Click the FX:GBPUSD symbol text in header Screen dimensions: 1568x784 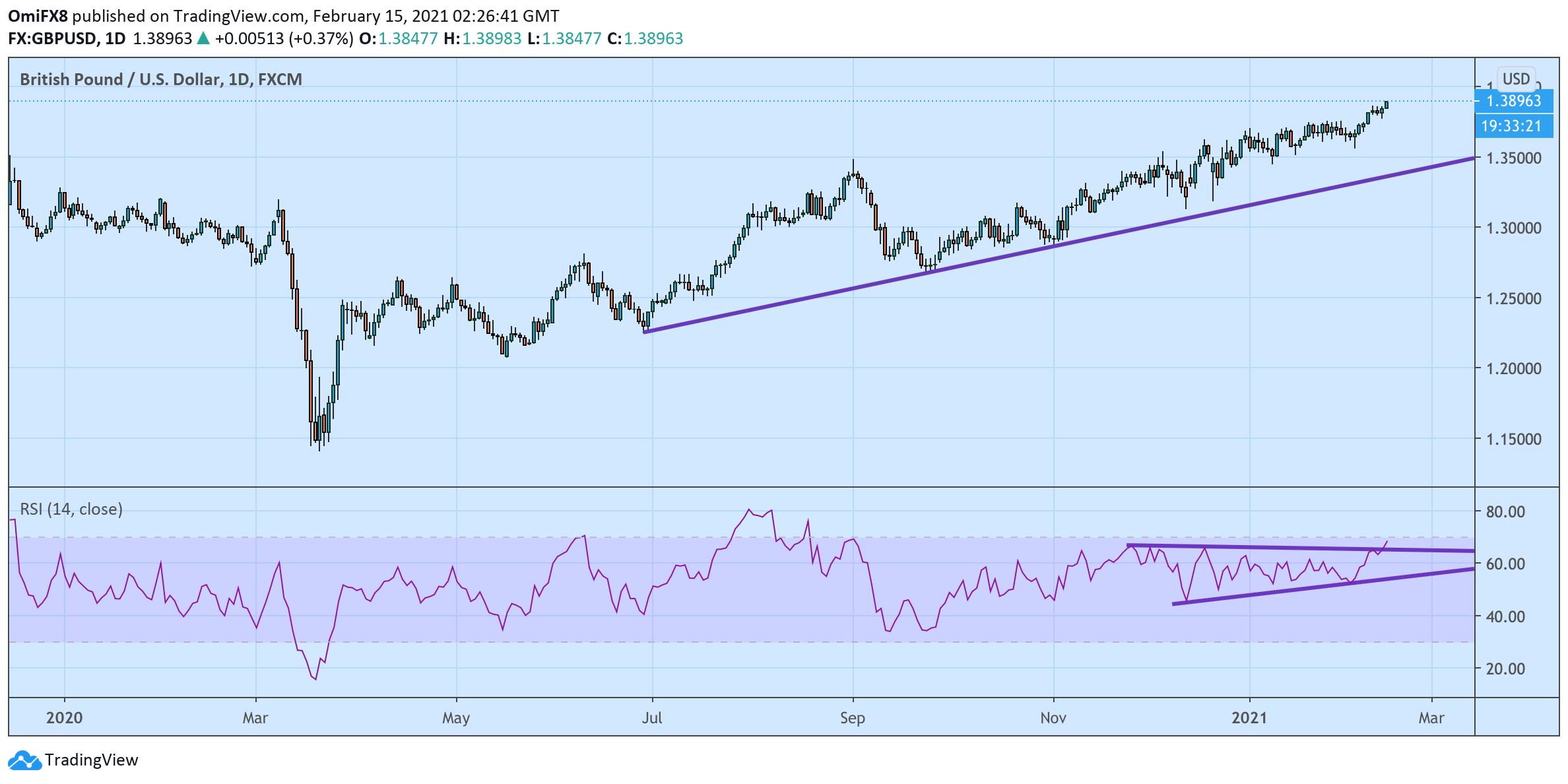point(52,38)
